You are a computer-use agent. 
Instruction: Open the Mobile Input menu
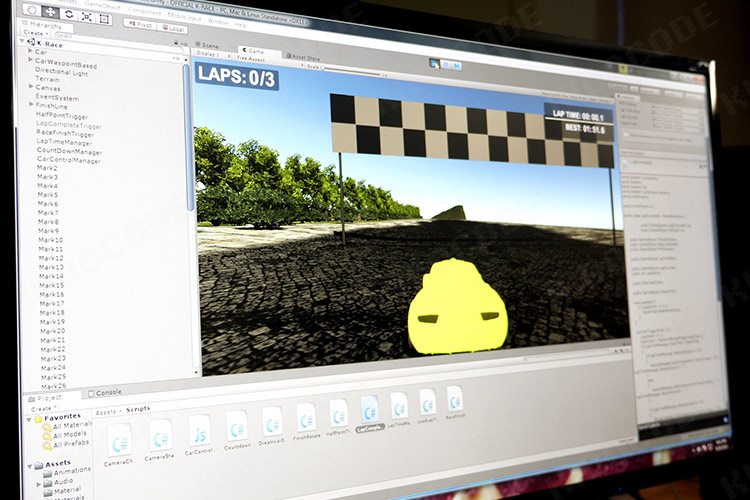tap(184, 16)
